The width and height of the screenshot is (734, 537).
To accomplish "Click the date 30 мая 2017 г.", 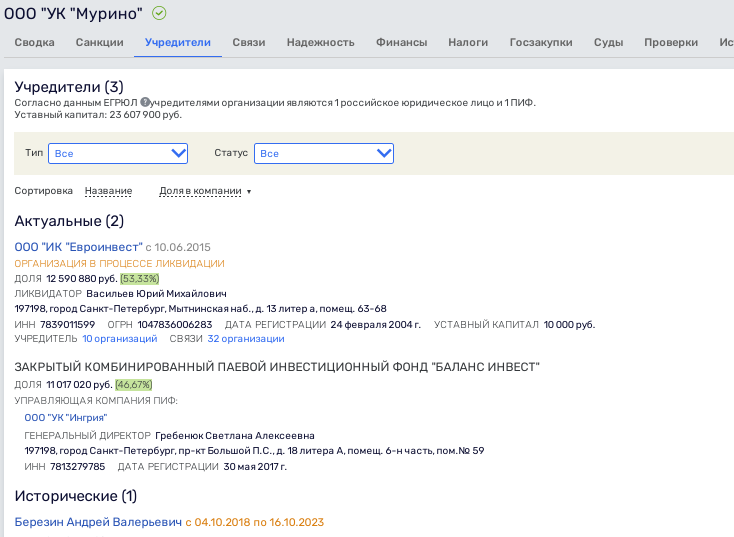I will 255,467.
